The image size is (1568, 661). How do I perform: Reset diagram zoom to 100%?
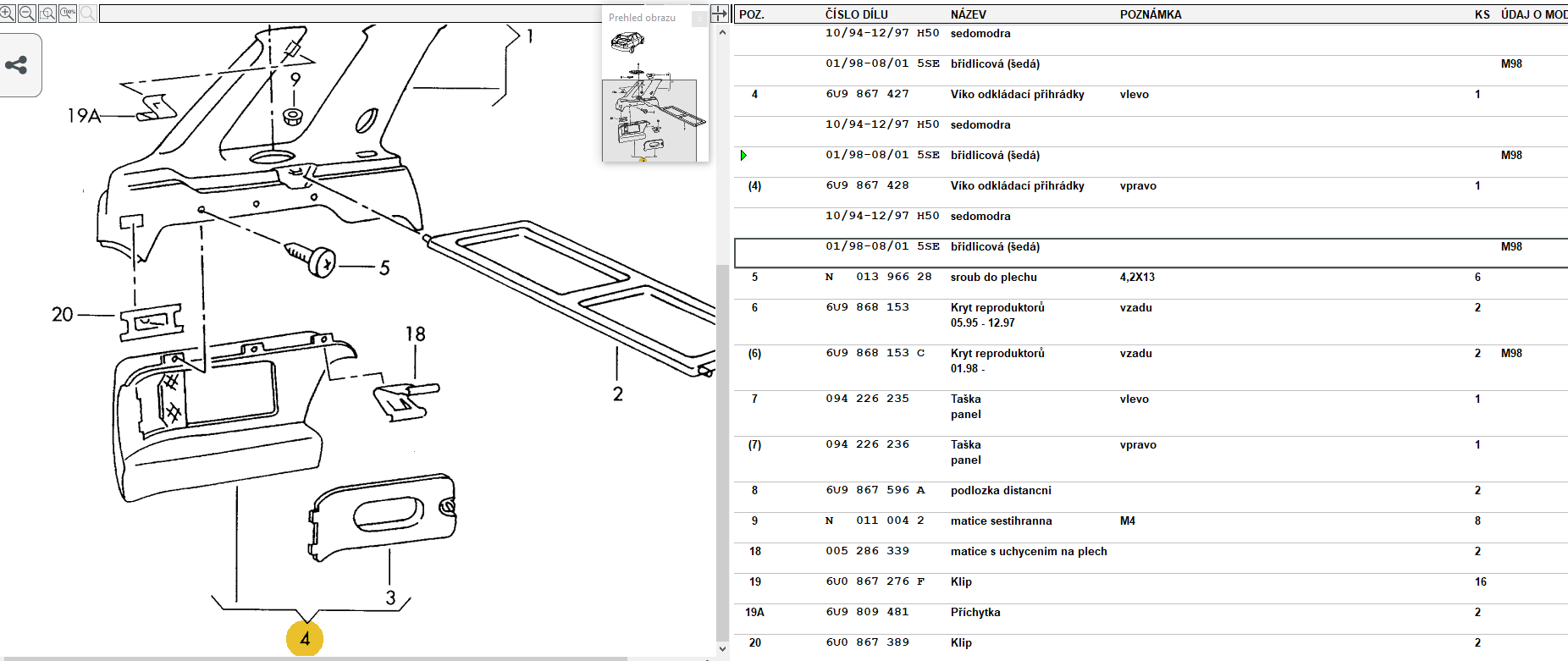(x=68, y=13)
